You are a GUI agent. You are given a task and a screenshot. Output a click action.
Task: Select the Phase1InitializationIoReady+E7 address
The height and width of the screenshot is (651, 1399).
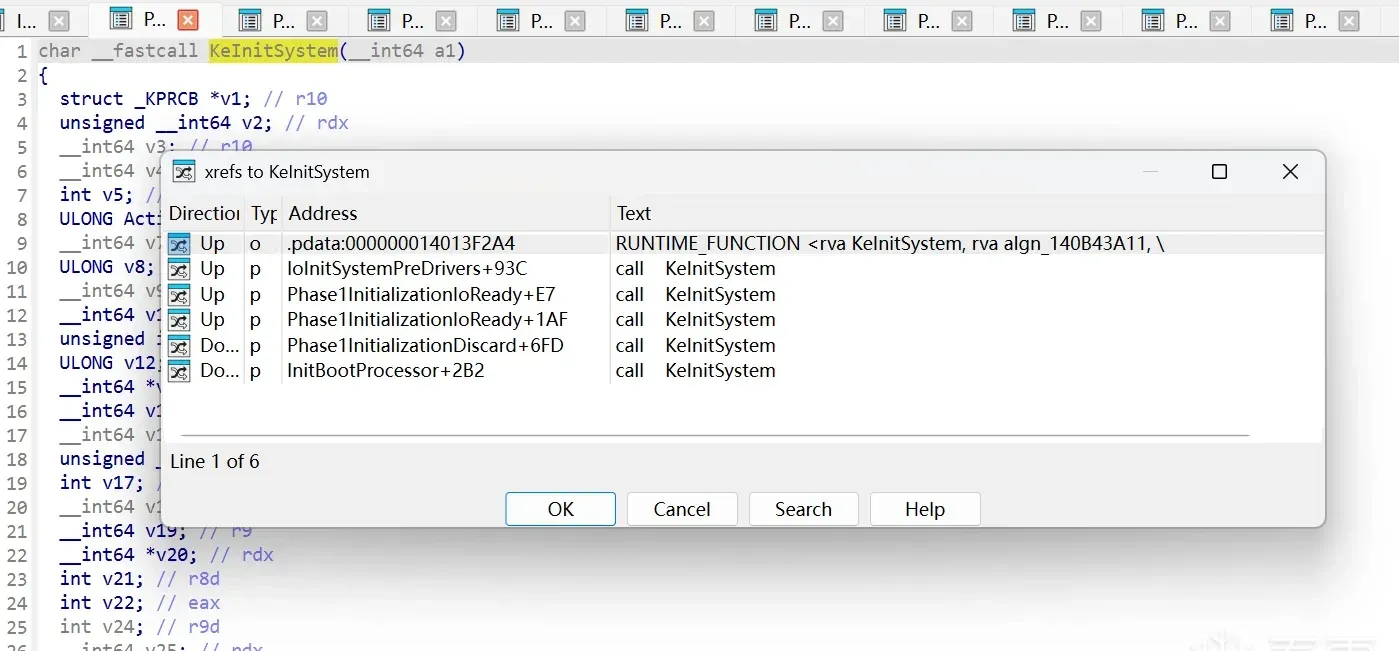point(421,295)
